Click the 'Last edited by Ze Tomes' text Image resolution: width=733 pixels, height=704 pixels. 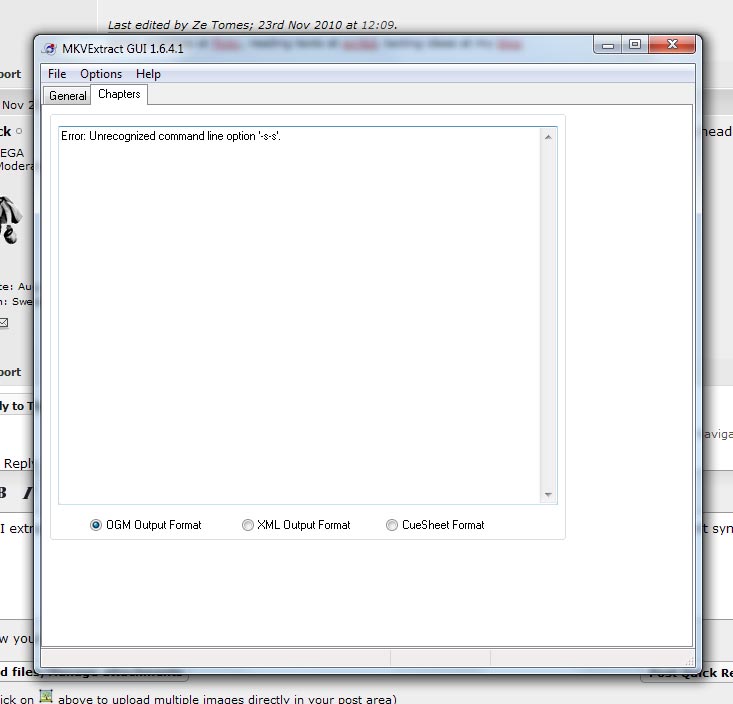pyautogui.click(x=252, y=25)
